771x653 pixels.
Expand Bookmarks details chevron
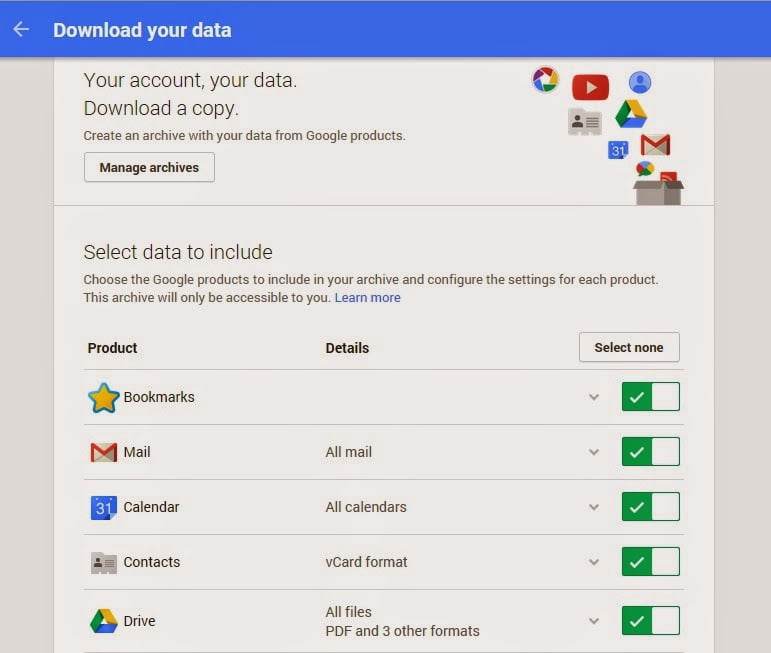[594, 397]
